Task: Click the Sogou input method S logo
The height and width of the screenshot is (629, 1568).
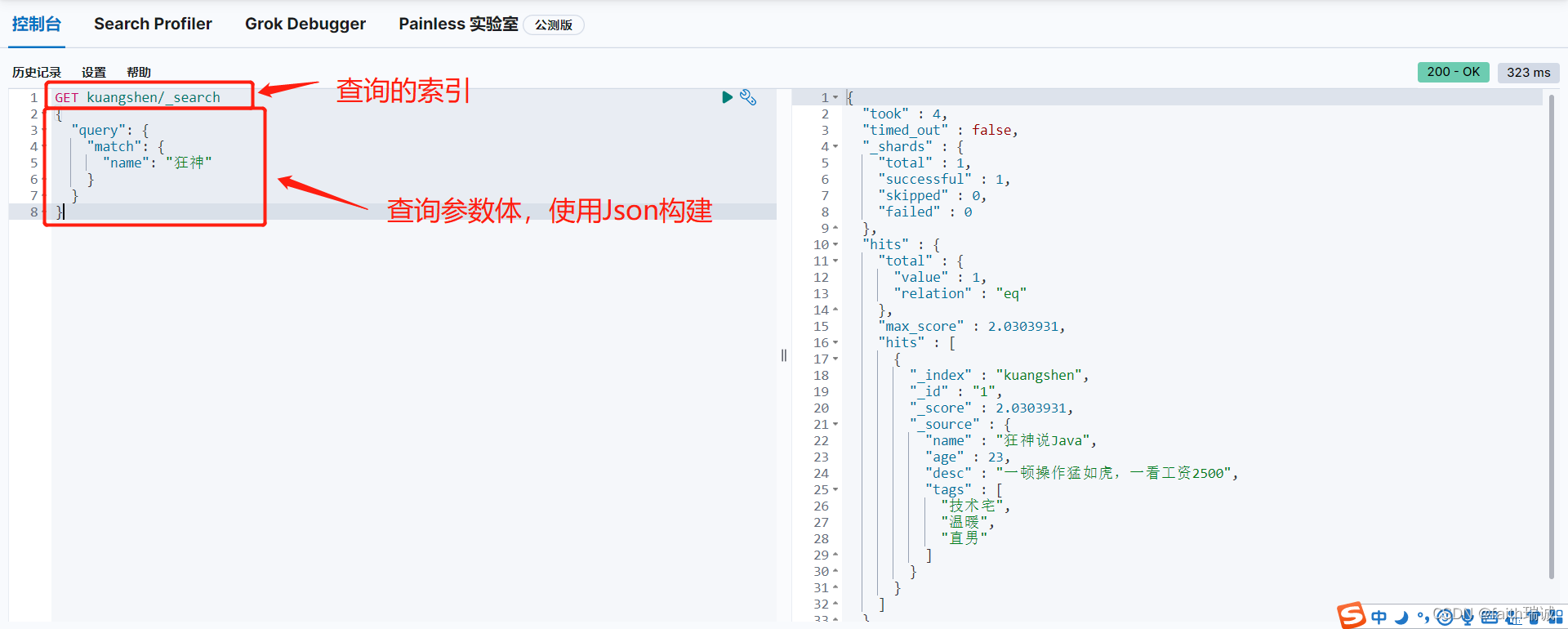Action: click(1351, 615)
